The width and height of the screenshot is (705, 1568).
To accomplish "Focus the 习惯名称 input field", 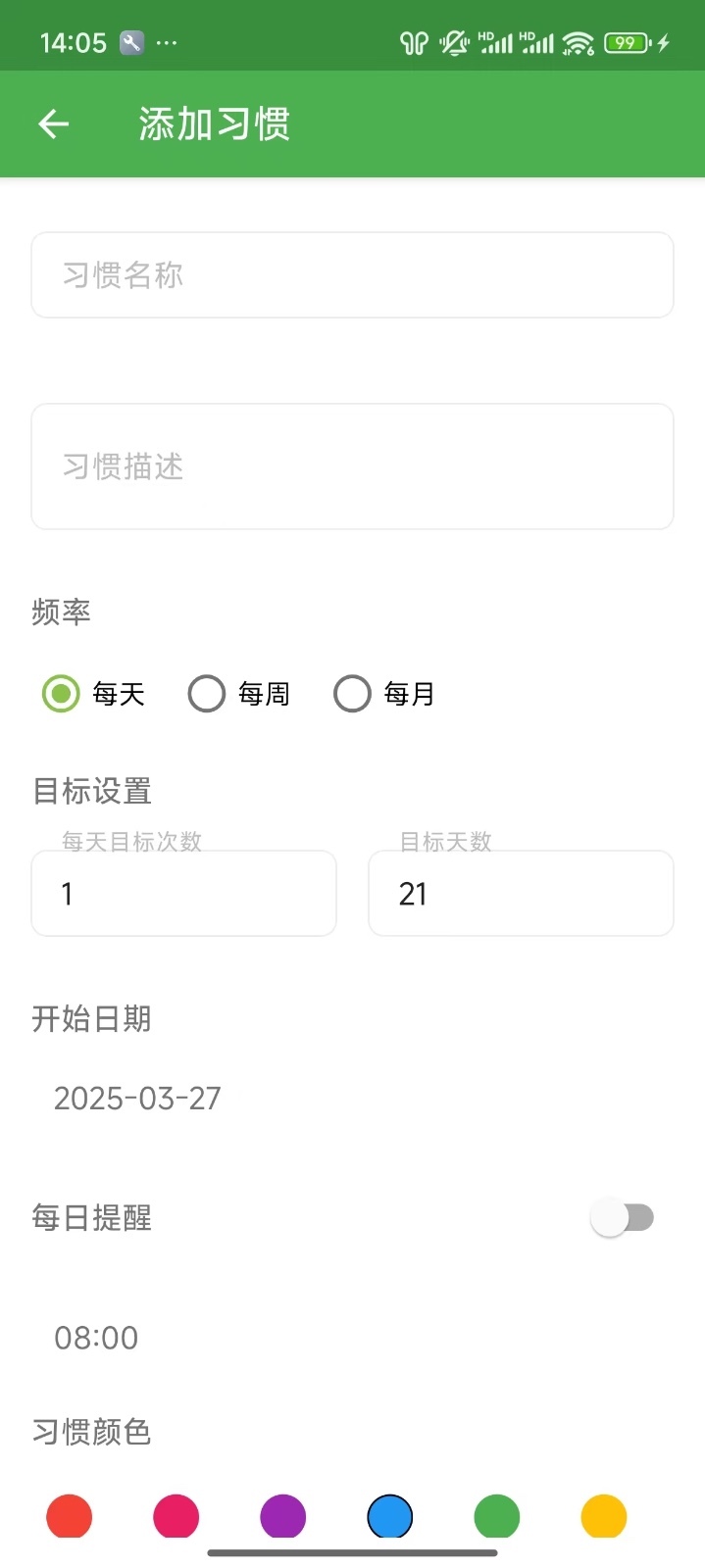I will 352,275.
